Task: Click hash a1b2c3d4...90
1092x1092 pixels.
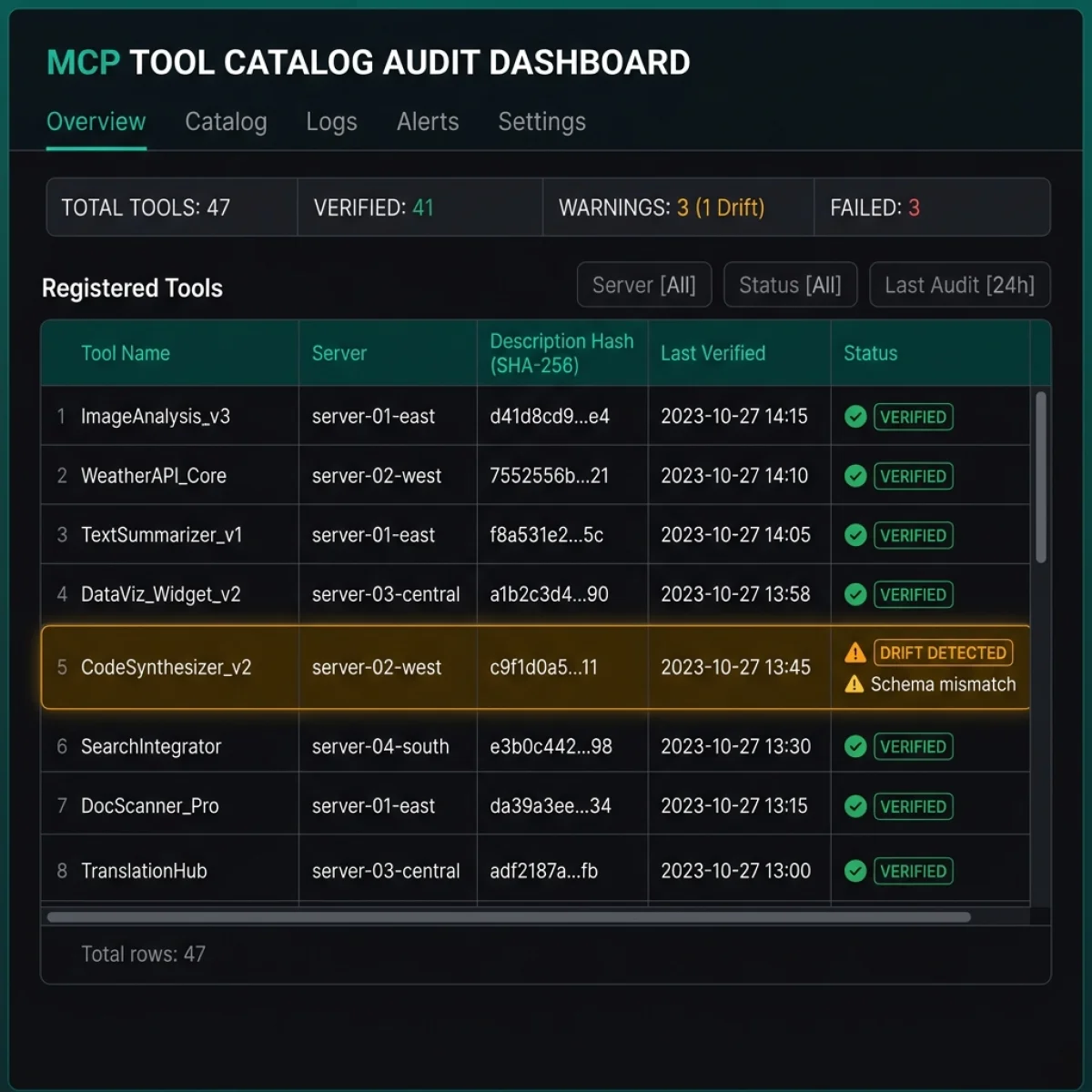Action: [550, 594]
